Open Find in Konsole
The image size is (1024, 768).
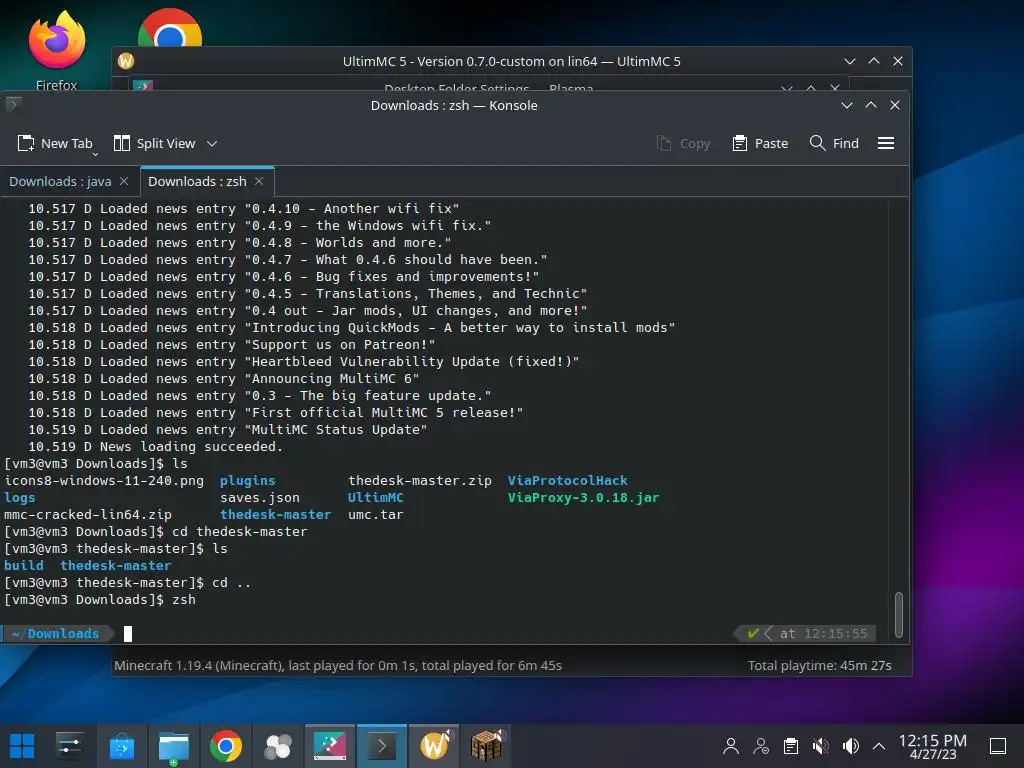click(834, 144)
